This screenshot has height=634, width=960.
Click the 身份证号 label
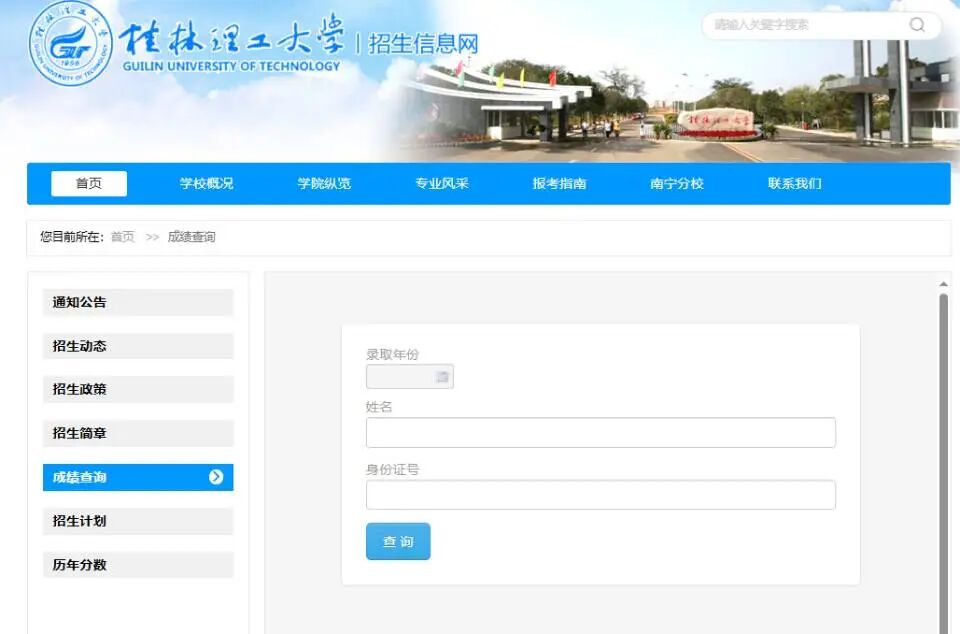point(392,470)
